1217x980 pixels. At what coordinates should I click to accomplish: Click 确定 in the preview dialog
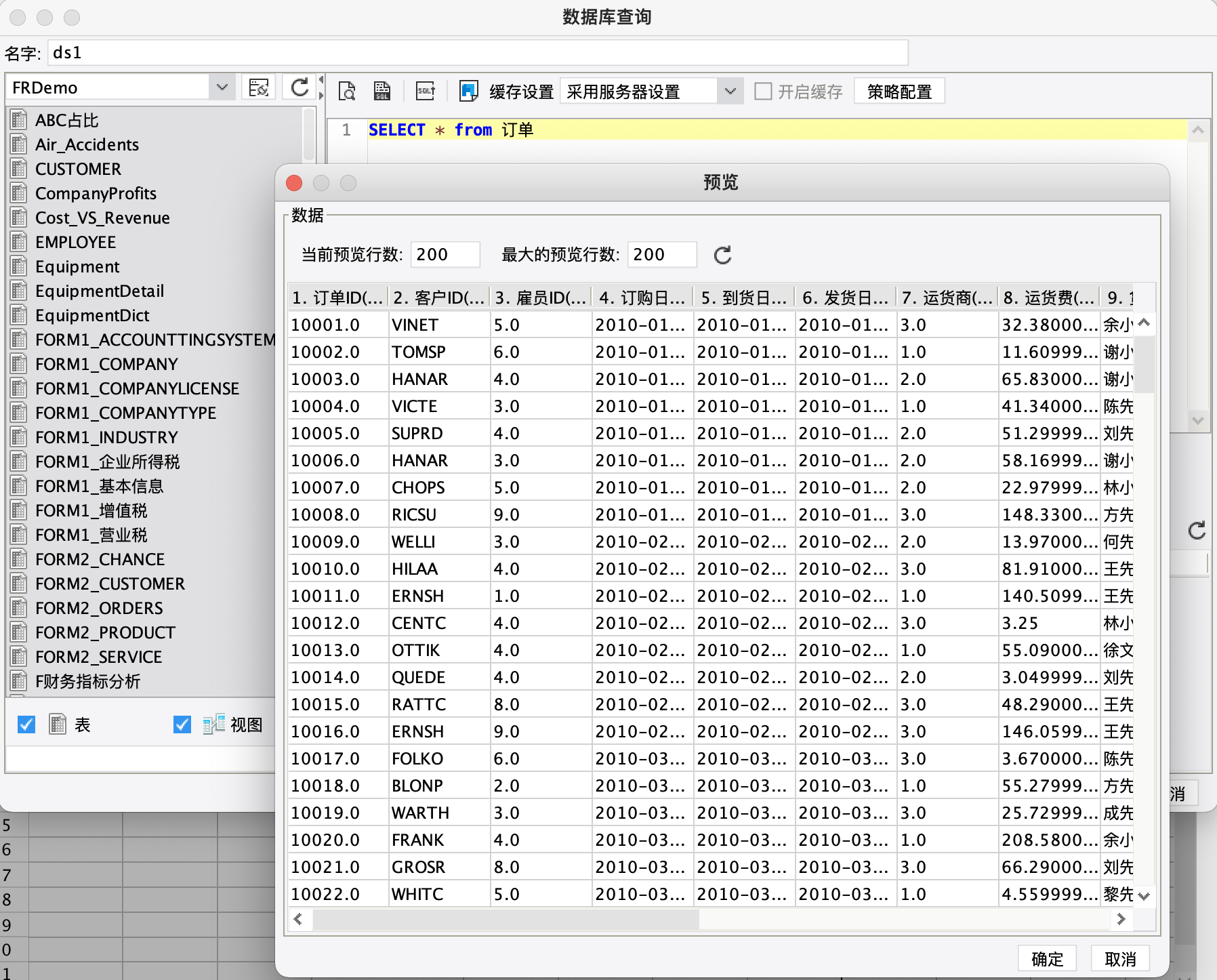pos(1047,959)
